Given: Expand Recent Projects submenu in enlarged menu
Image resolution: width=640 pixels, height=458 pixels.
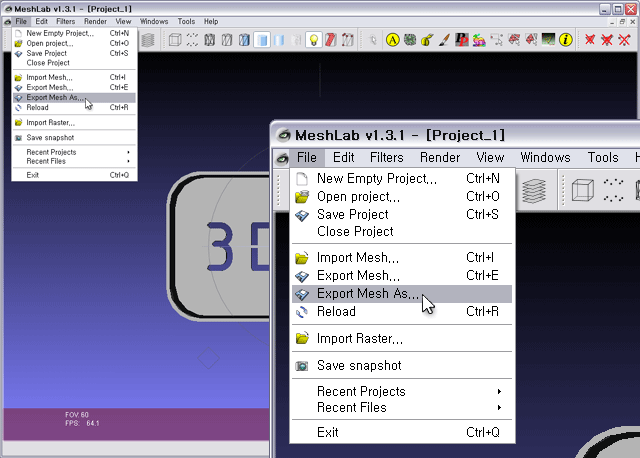Looking at the screenshot, I should 402,391.
